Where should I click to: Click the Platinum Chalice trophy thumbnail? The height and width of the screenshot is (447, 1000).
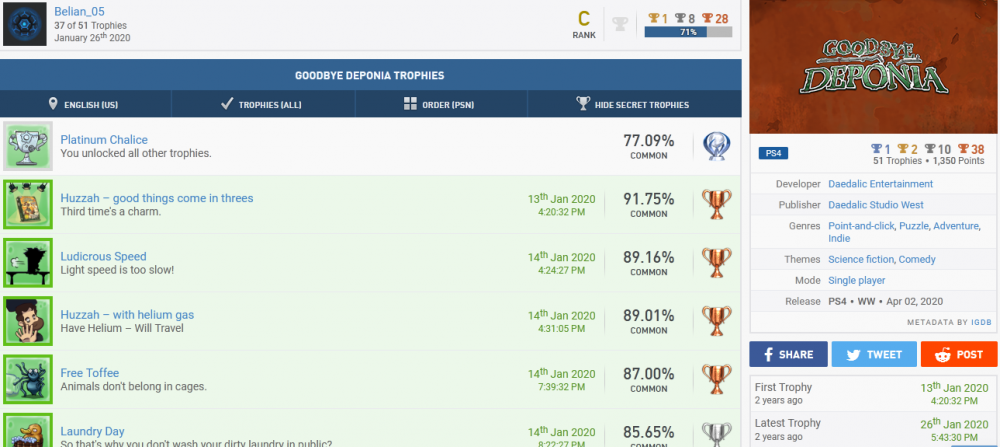[27, 147]
